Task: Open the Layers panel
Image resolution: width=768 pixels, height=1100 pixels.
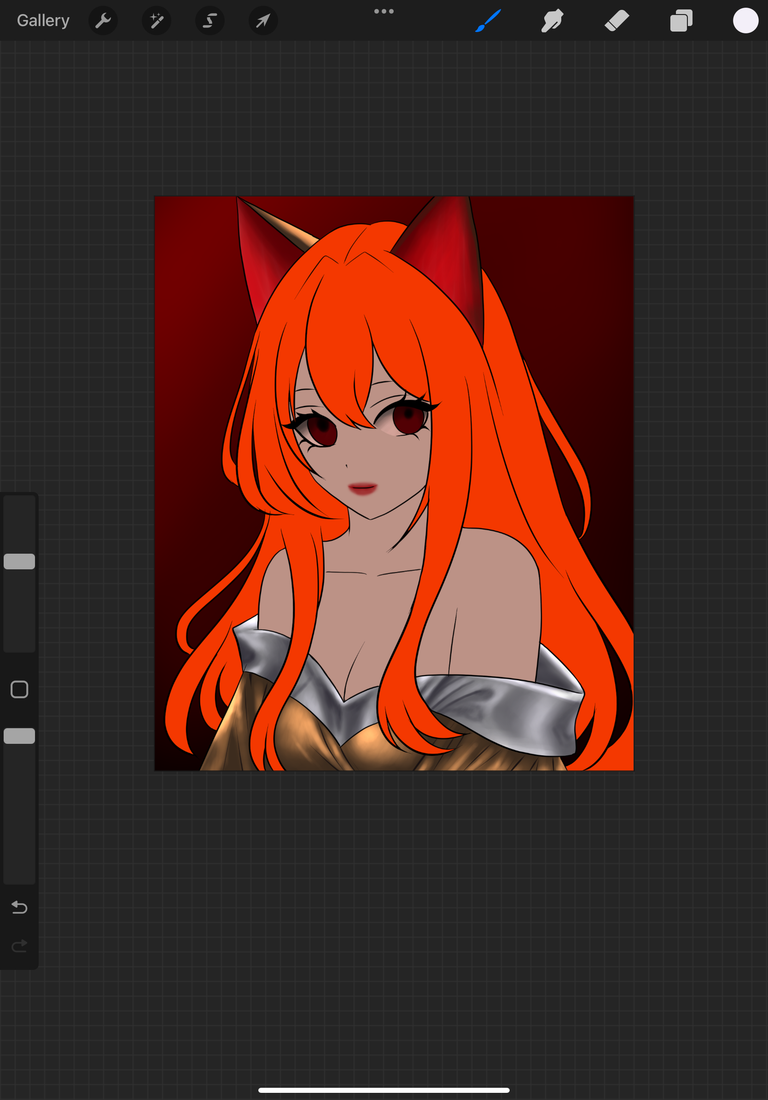Action: pos(681,21)
